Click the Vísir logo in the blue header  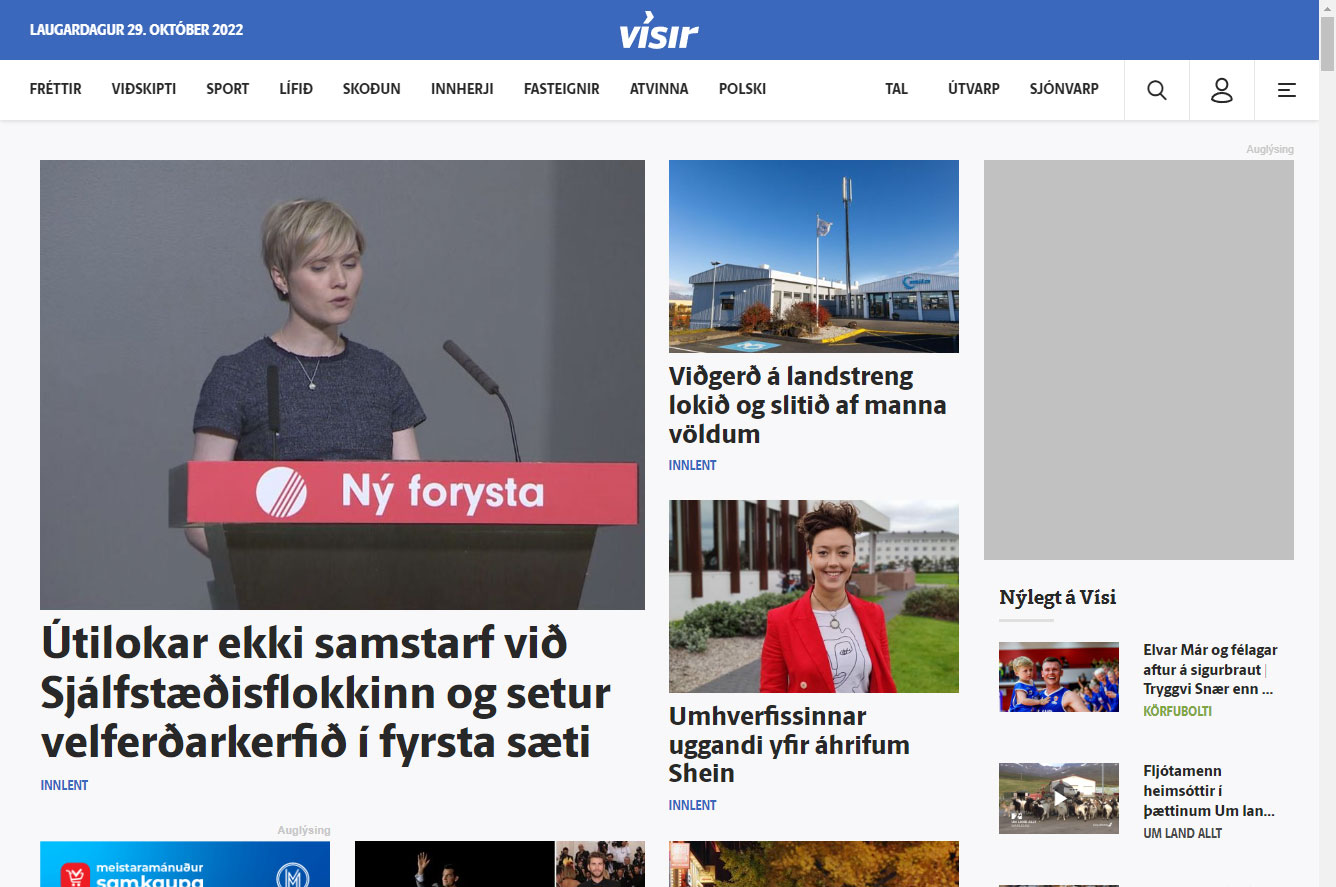[656, 30]
